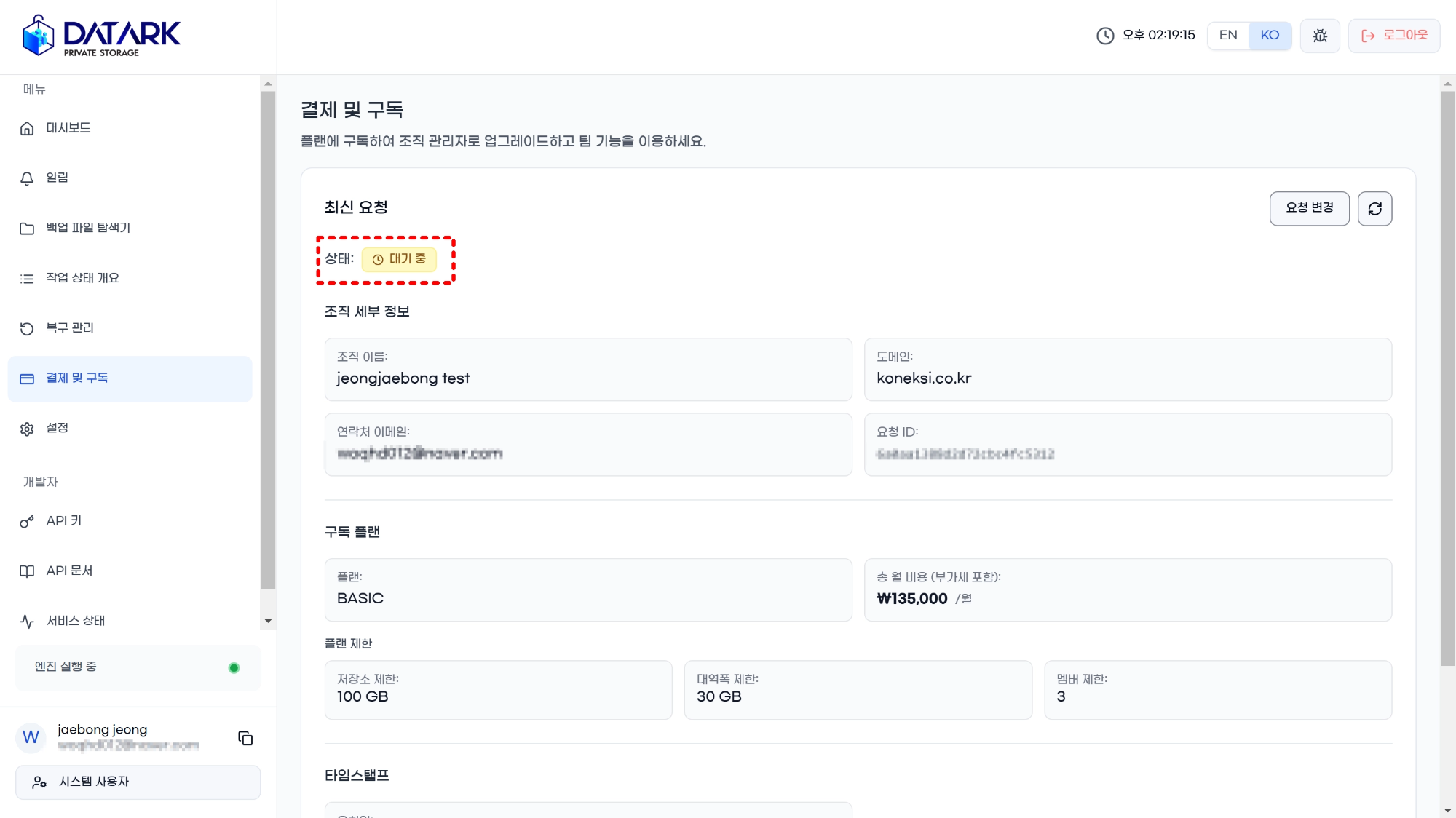Open API 문서 link
This screenshot has height=818, width=1456.
(x=130, y=571)
